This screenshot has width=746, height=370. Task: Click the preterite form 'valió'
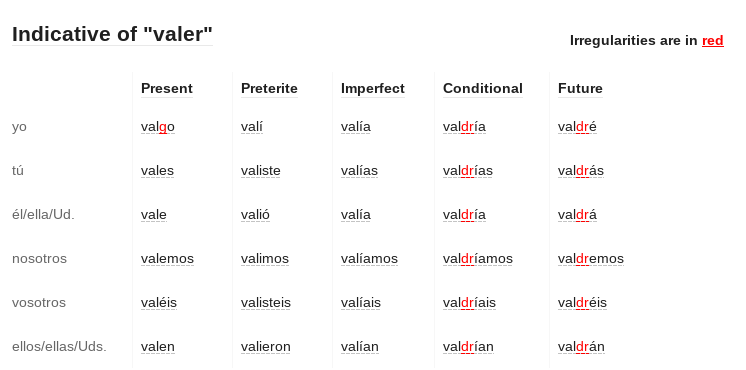tap(255, 215)
